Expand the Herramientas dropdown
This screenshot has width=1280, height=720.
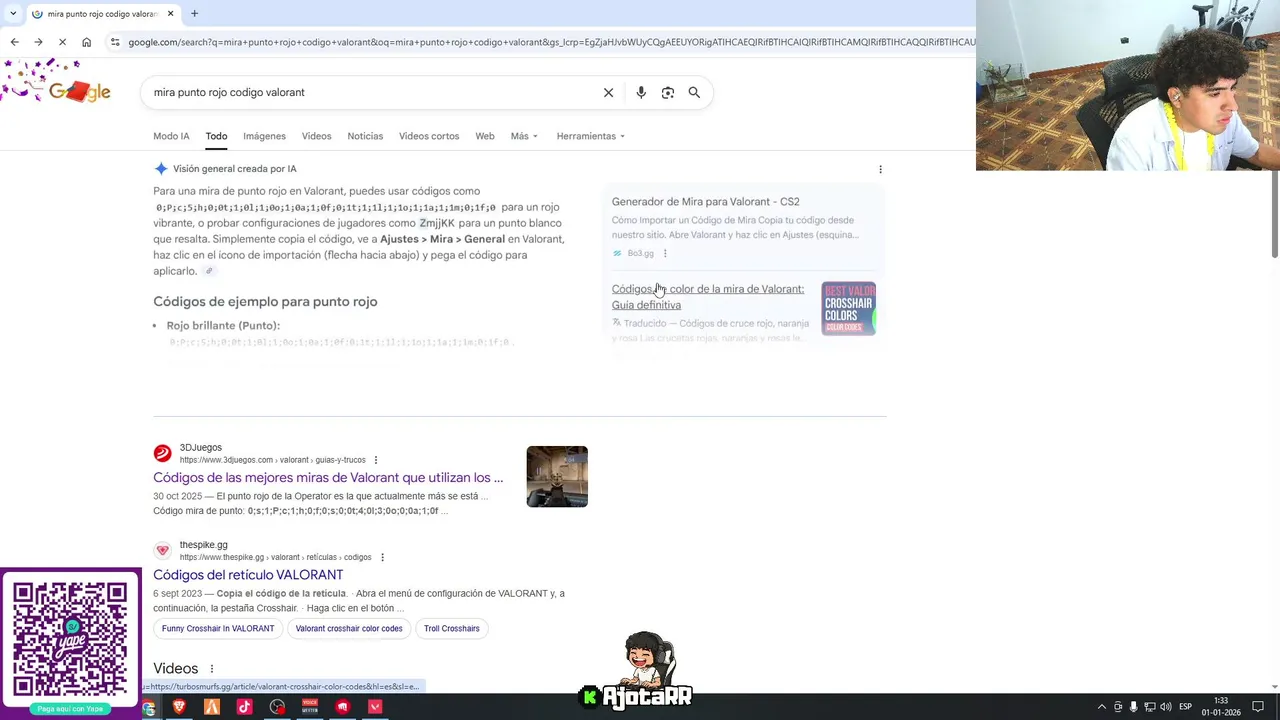click(590, 136)
